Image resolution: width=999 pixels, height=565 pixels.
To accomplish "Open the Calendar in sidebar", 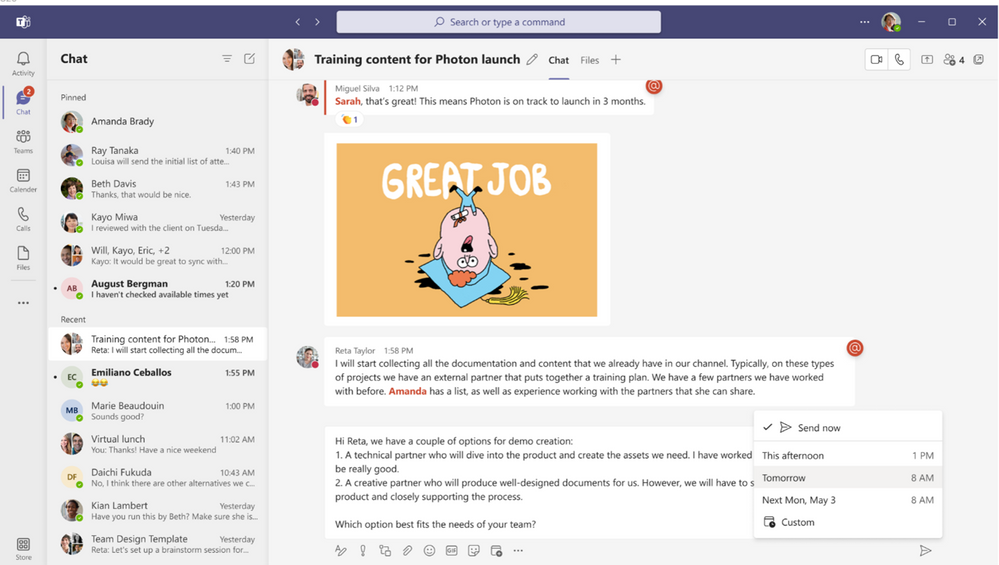I will coord(23,180).
